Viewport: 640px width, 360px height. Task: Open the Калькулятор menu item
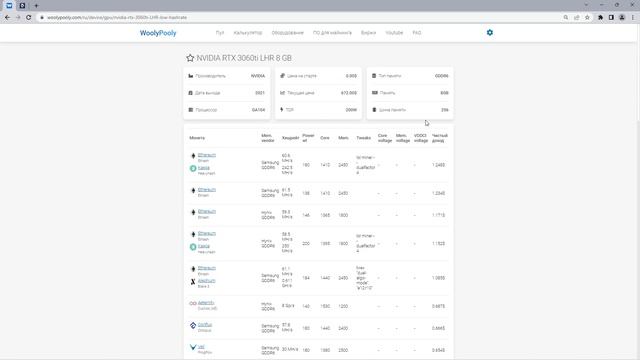248,33
